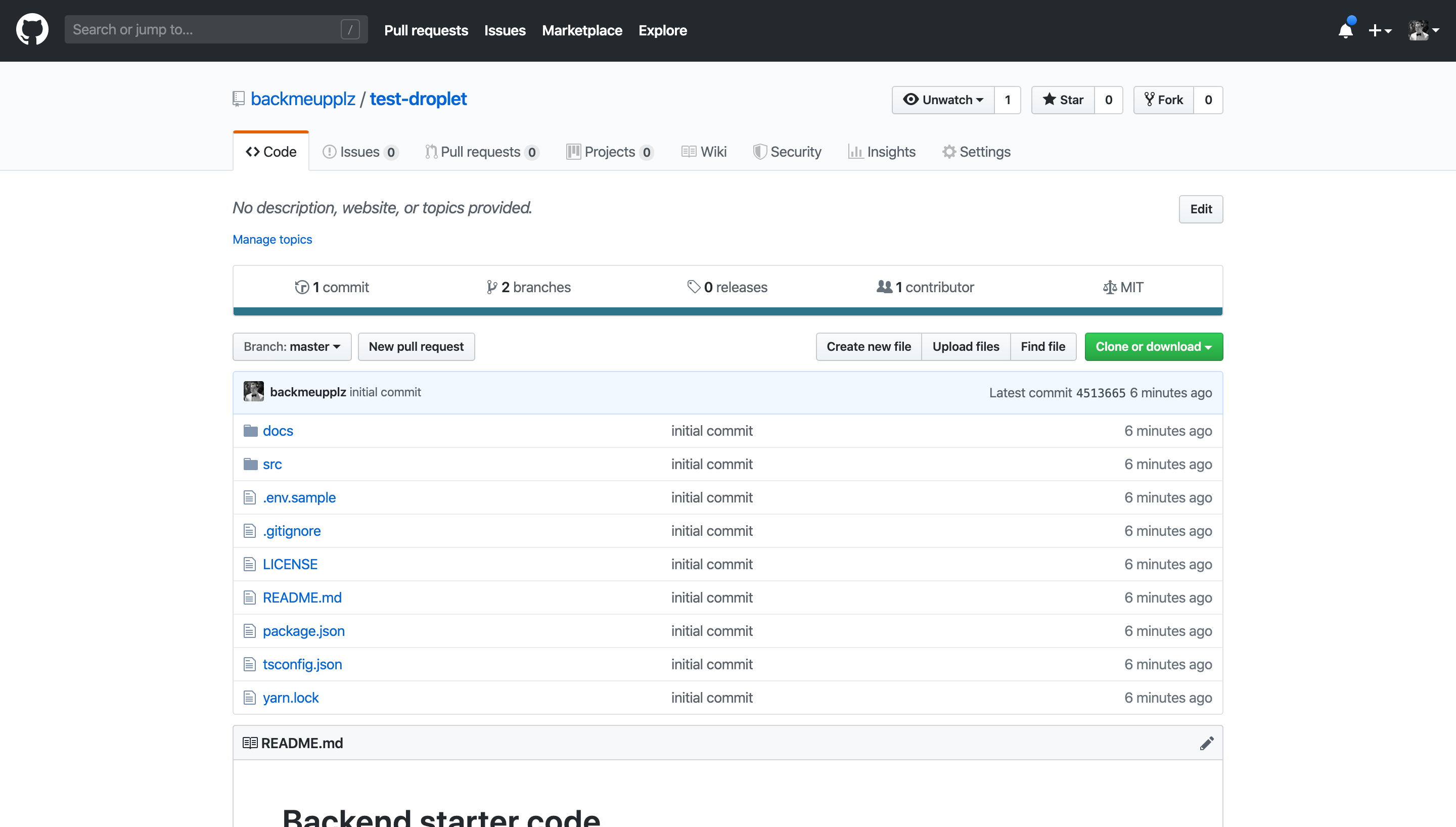Open commit hash 4513665

(x=1101, y=392)
